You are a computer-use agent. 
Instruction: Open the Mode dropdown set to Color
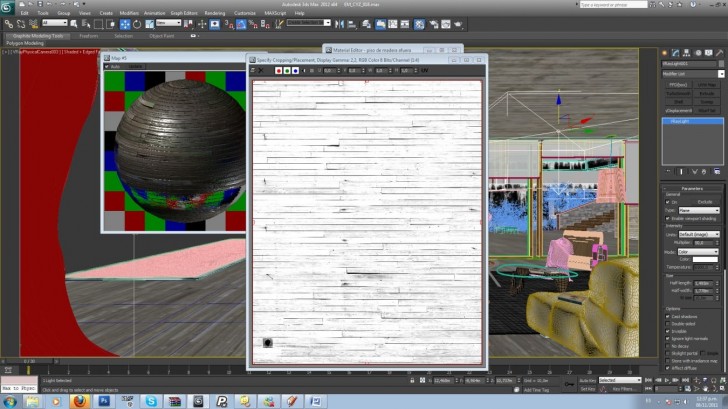697,252
